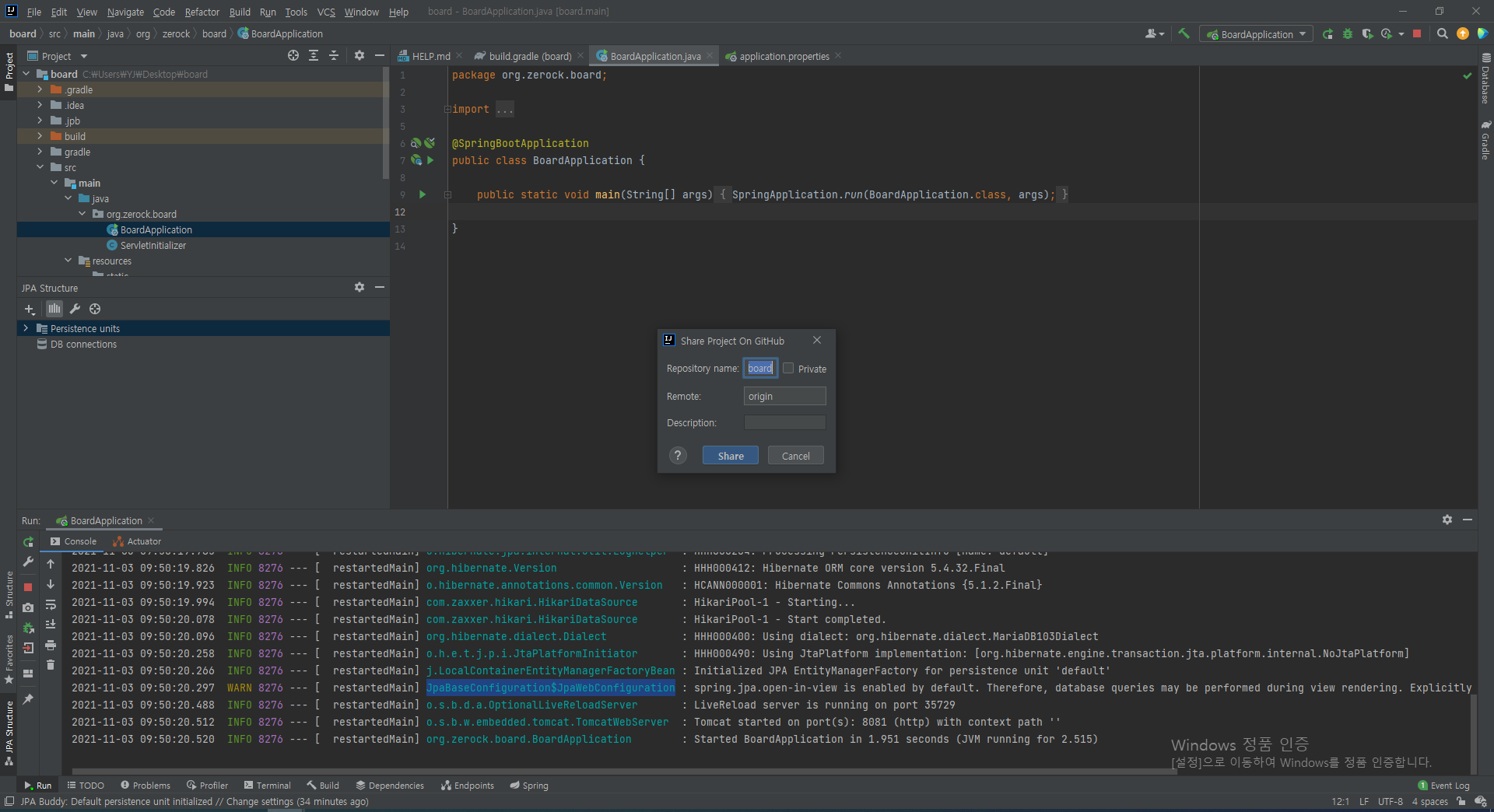The height and width of the screenshot is (812, 1494).
Task: Open the Endpoints tool window
Action: pos(468,786)
